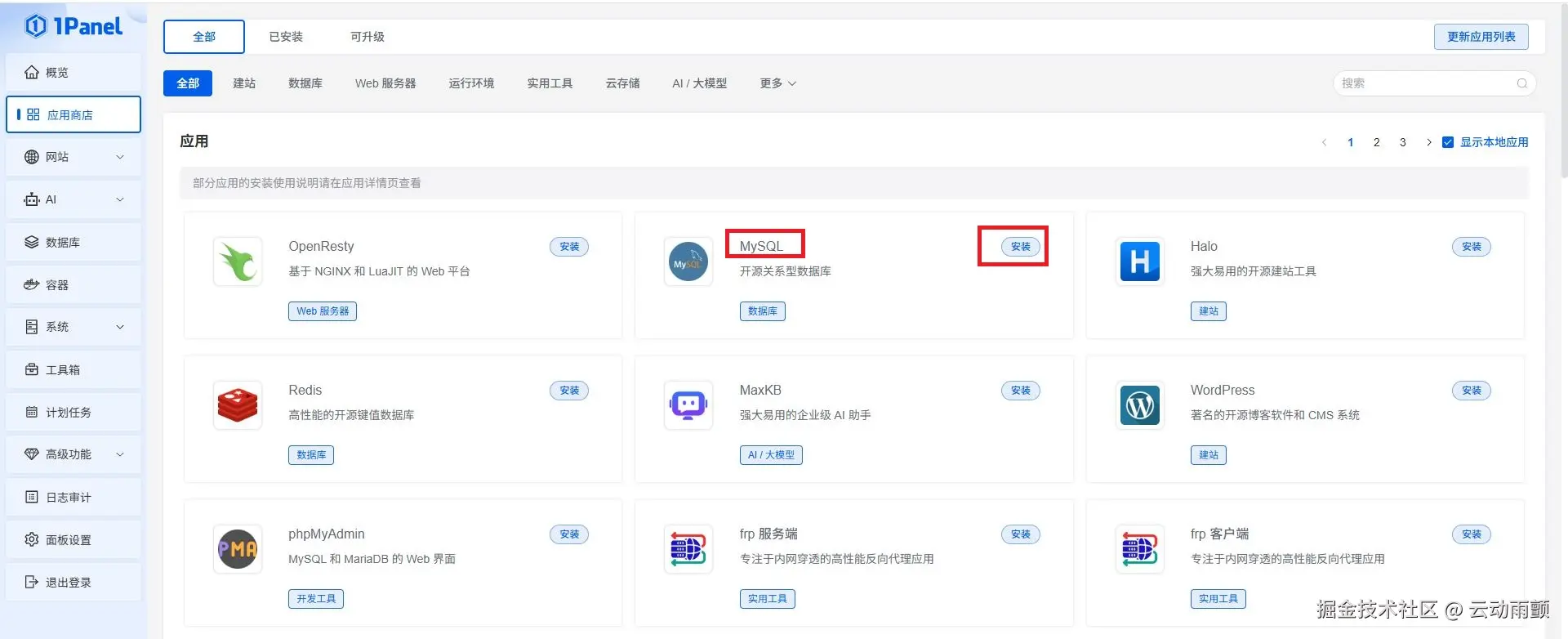The width and height of the screenshot is (1568, 639).
Task: Expand the 高级功能 sidebar chevron
Action: click(x=120, y=454)
